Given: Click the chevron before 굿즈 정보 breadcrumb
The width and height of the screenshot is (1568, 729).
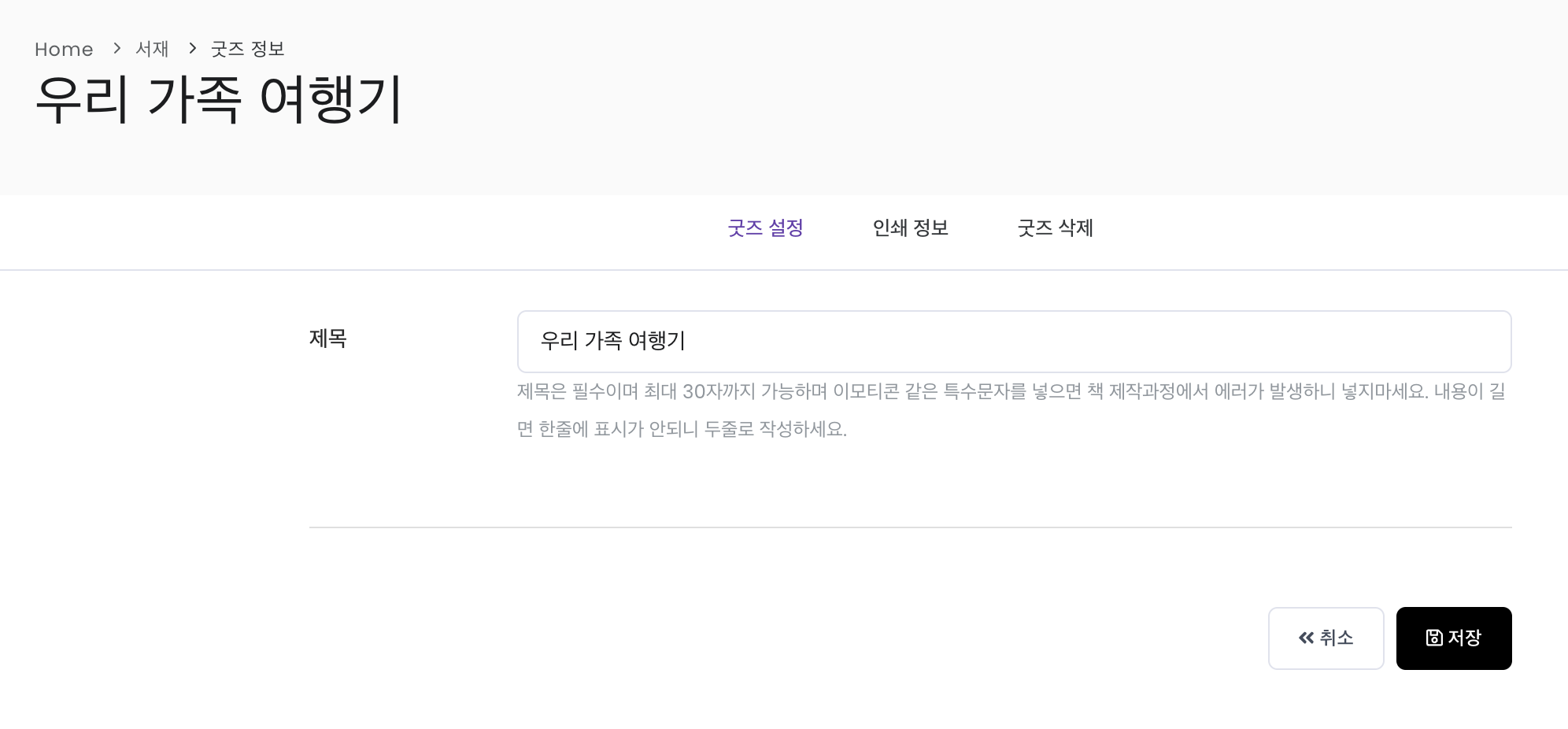Looking at the screenshot, I should point(192,48).
